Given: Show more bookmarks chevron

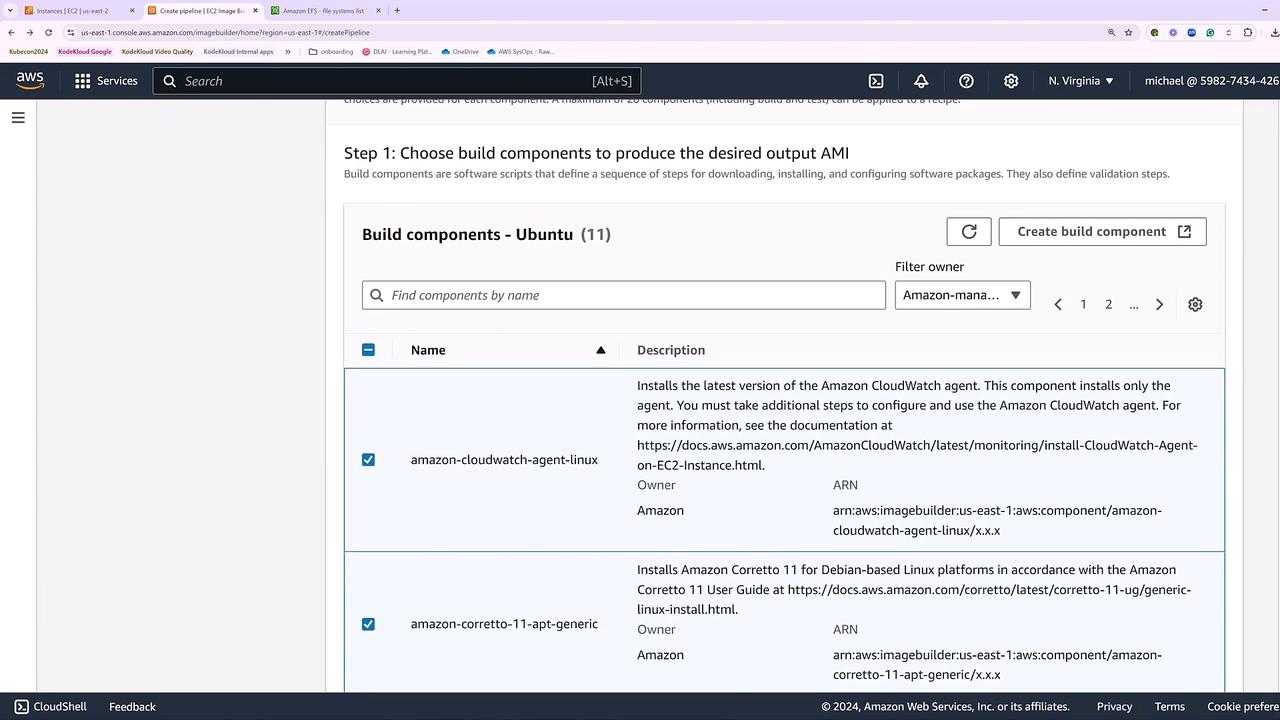Looking at the screenshot, I should pos(288,51).
